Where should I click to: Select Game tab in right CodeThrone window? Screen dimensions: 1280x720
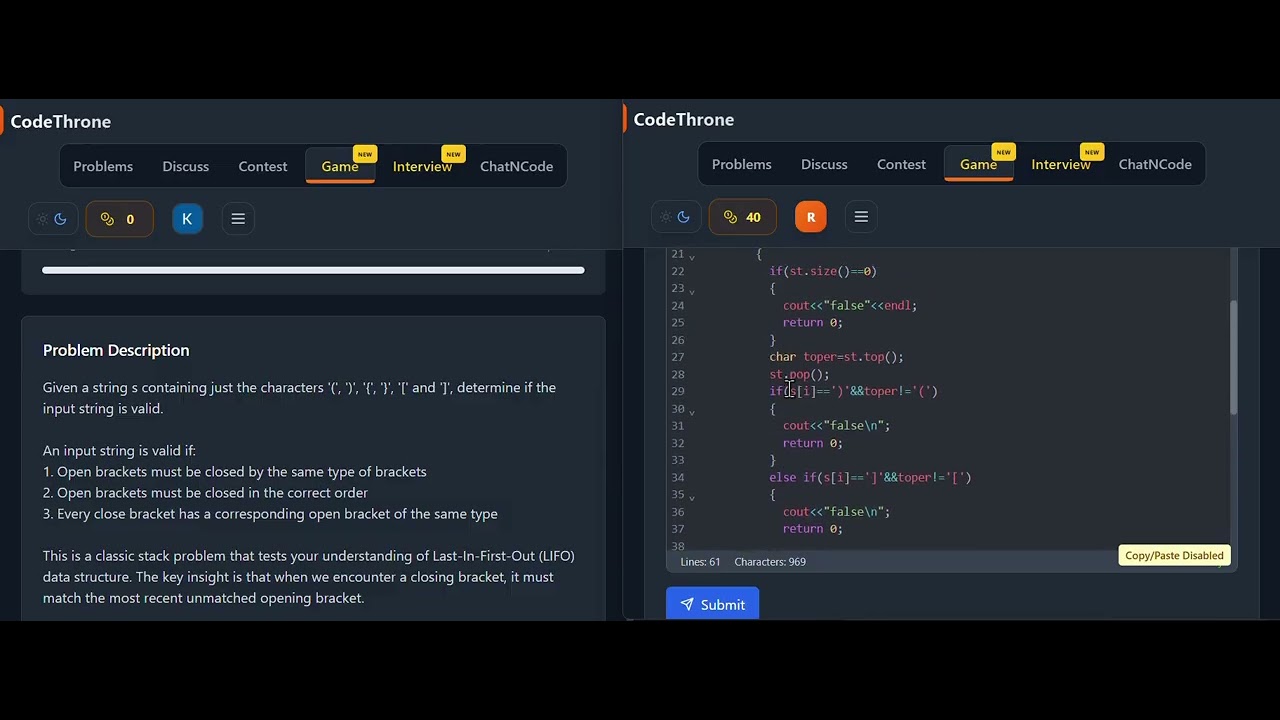coord(978,164)
